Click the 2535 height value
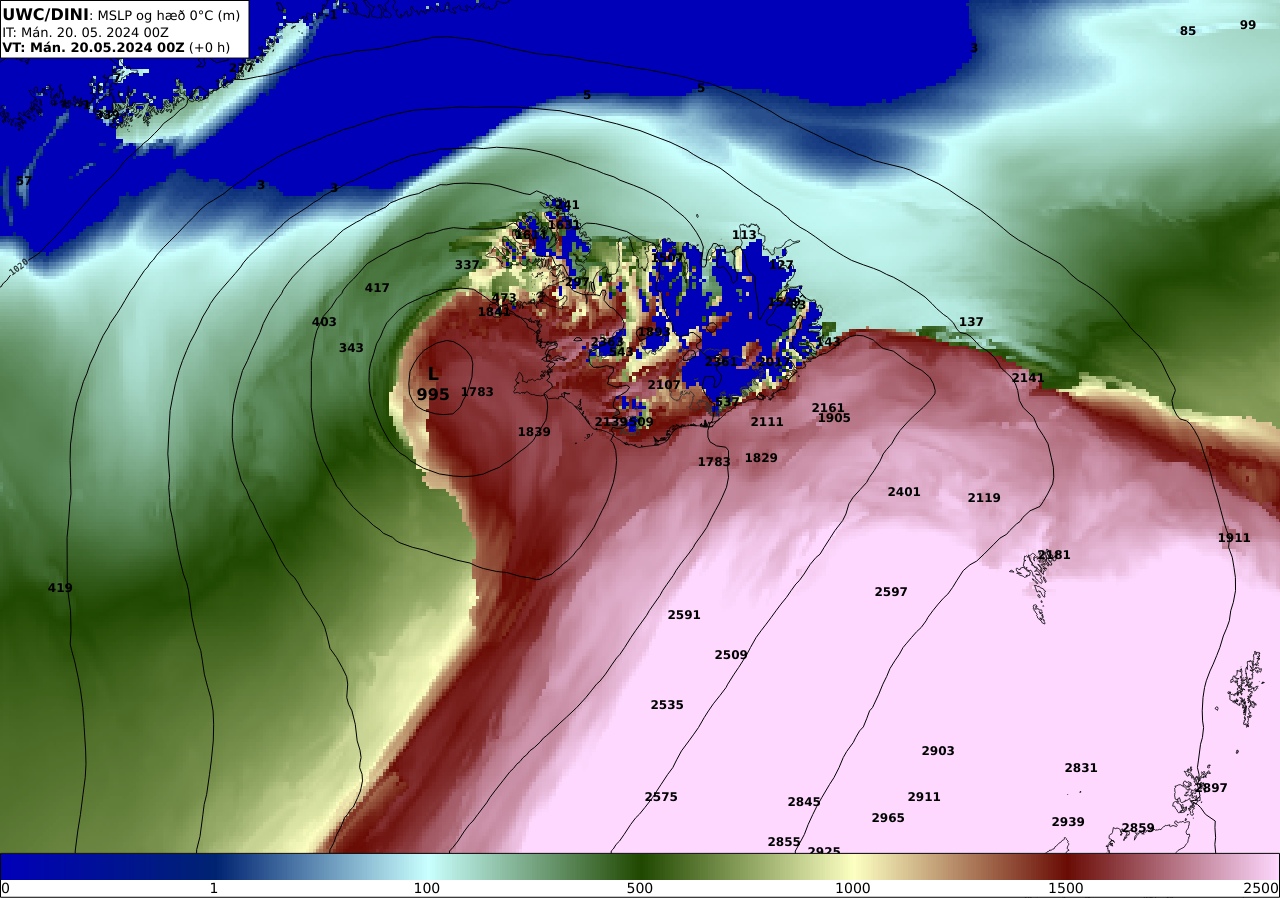Image resolution: width=1280 pixels, height=898 pixels. (x=667, y=705)
